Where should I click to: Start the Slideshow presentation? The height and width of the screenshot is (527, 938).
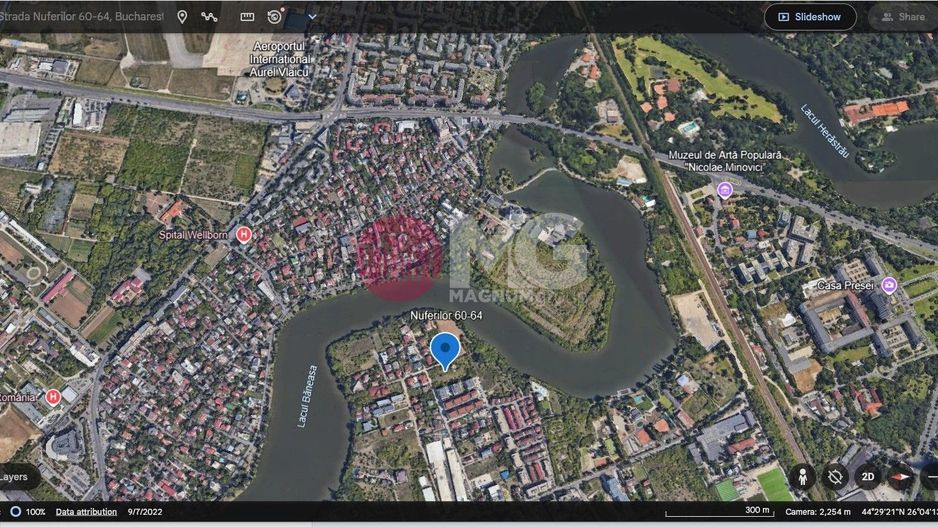(810, 17)
